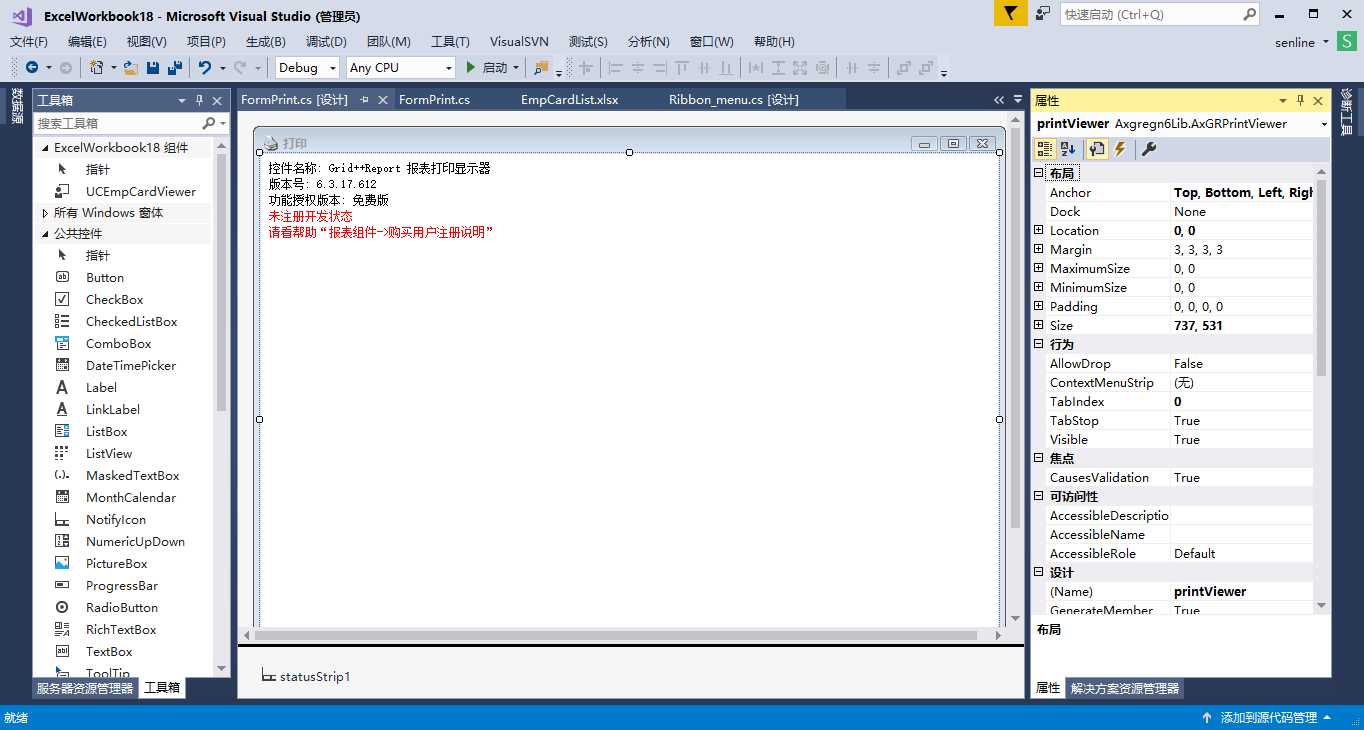This screenshot has height=730, width=1364.
Task: Collapse the 公共控件 toolbox group
Action: pos(45,233)
